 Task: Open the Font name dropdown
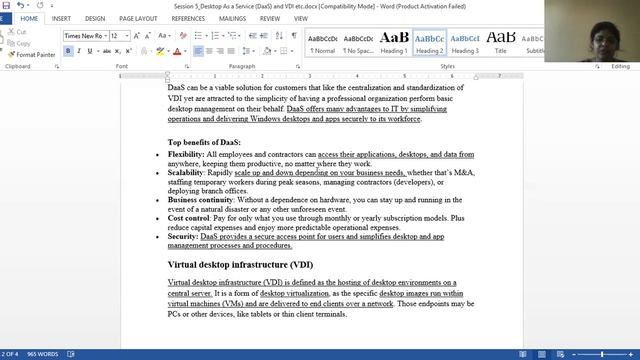point(106,36)
